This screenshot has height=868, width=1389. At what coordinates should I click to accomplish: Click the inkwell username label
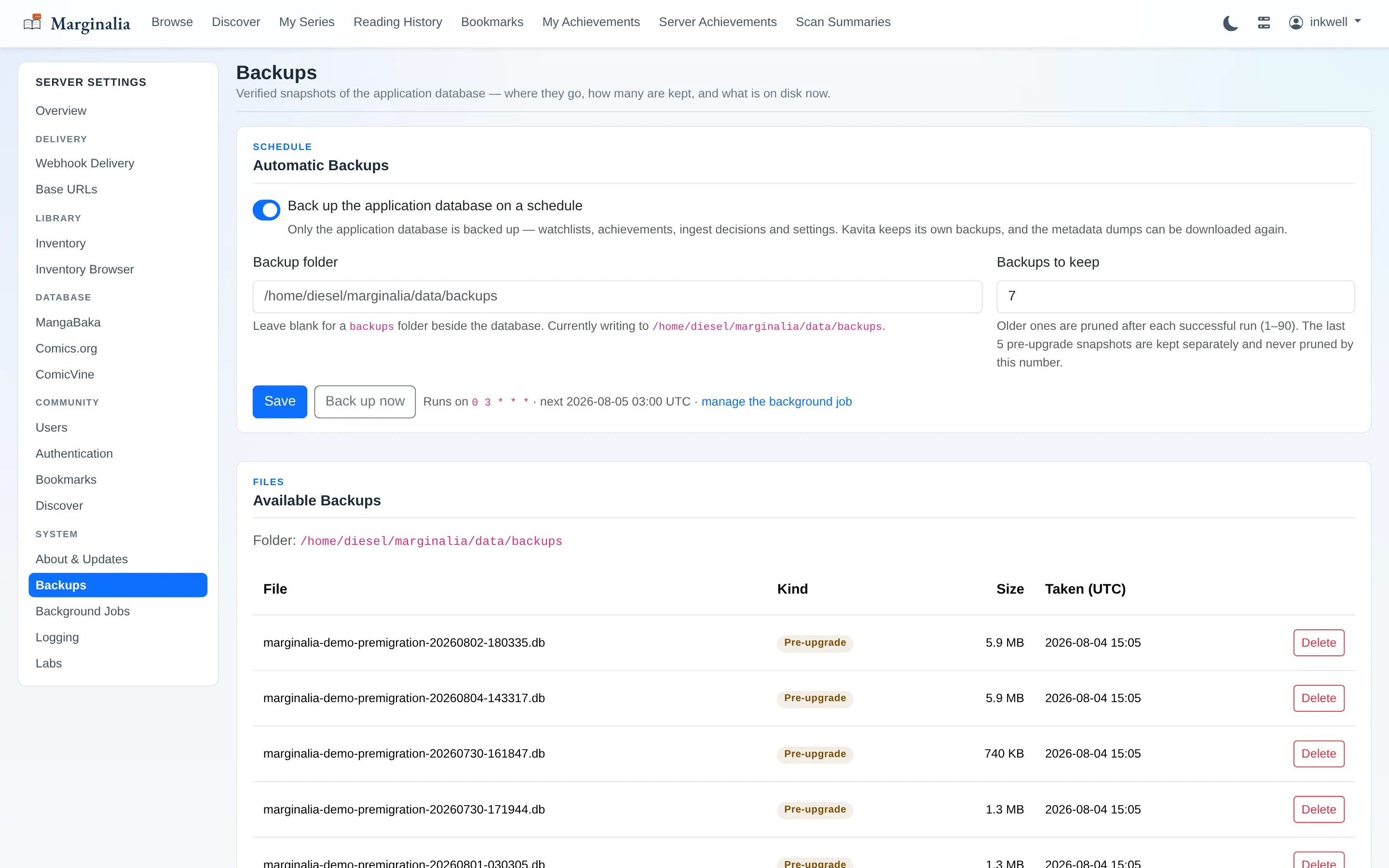[1328, 22]
